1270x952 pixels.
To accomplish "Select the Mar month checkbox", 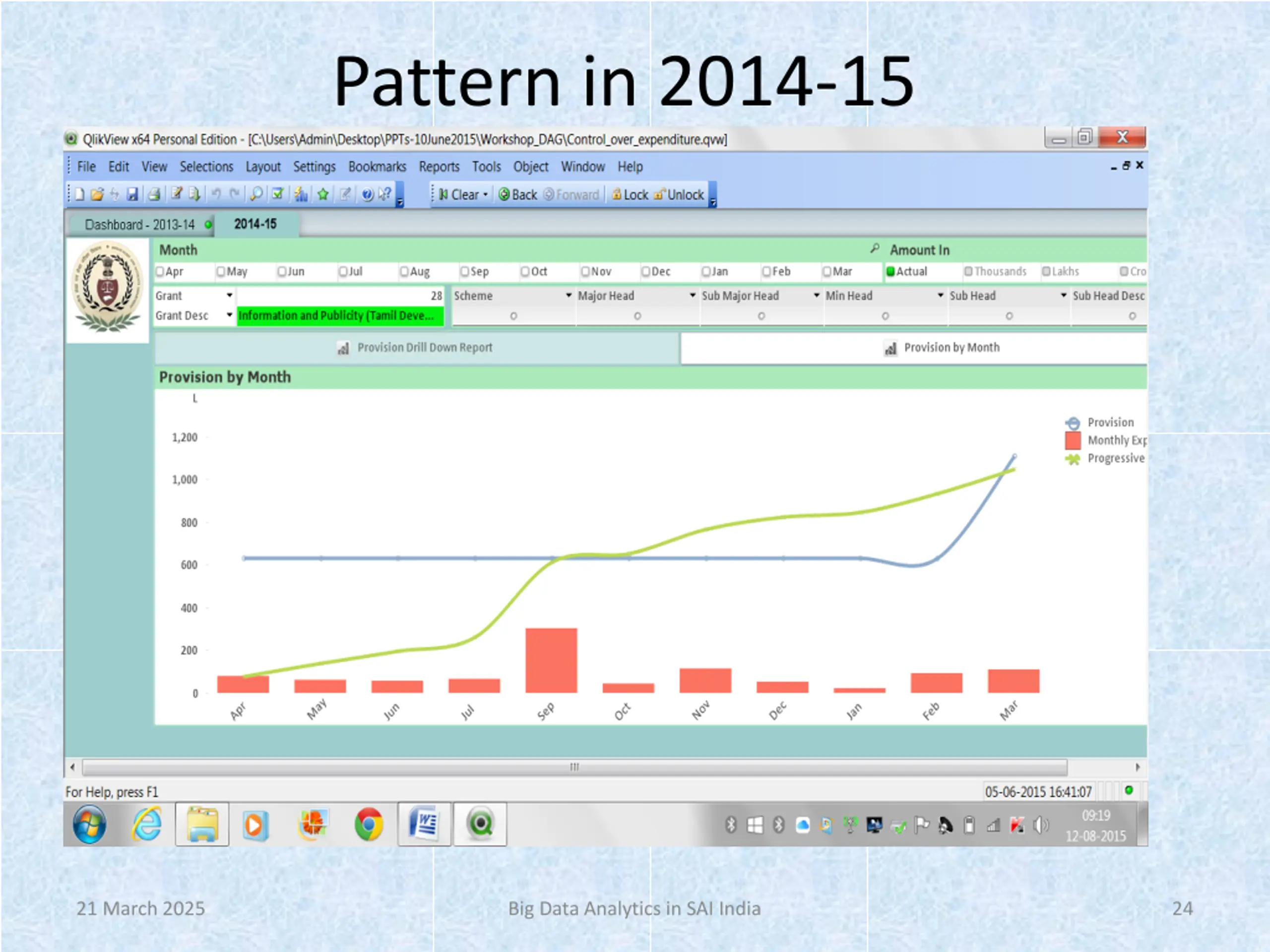I will [x=827, y=271].
